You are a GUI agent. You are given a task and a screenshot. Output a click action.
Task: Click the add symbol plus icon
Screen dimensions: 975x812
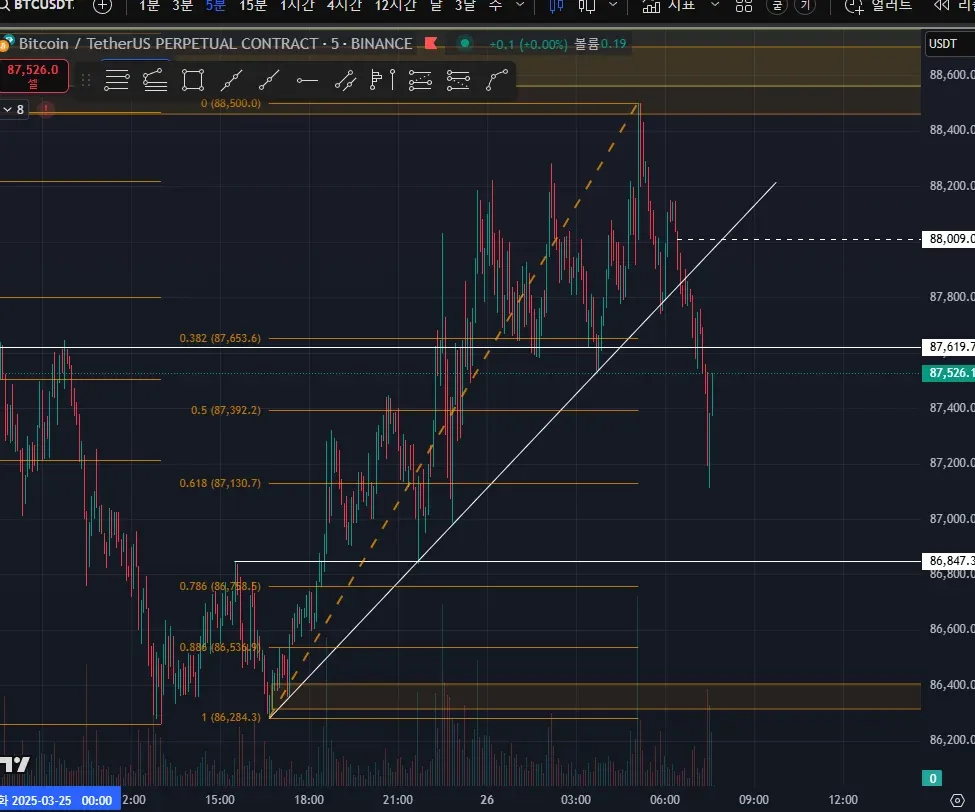pos(103,6)
